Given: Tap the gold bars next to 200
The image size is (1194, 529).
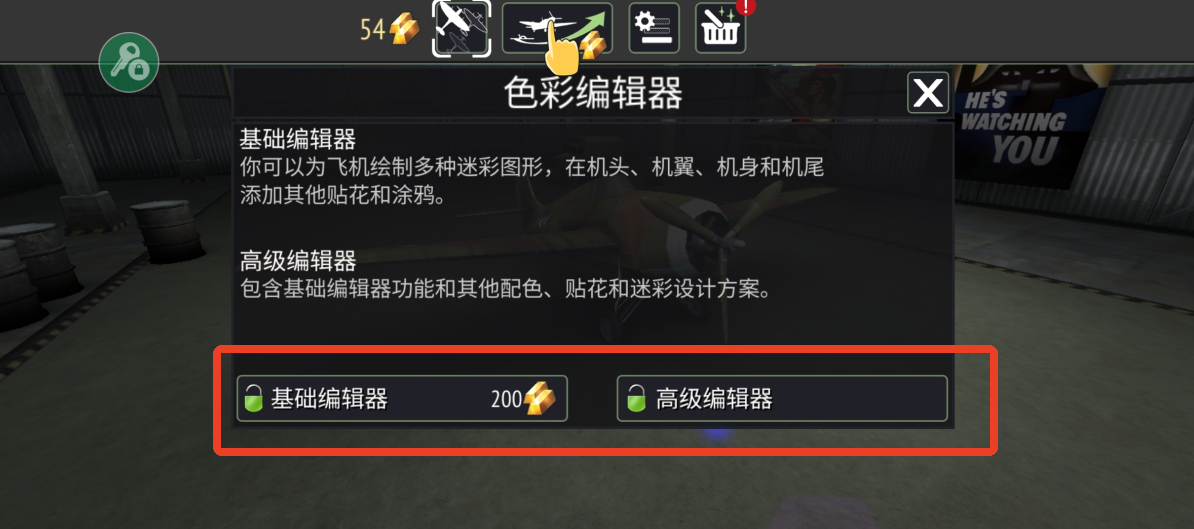Looking at the screenshot, I should pyautogui.click(x=539, y=397).
